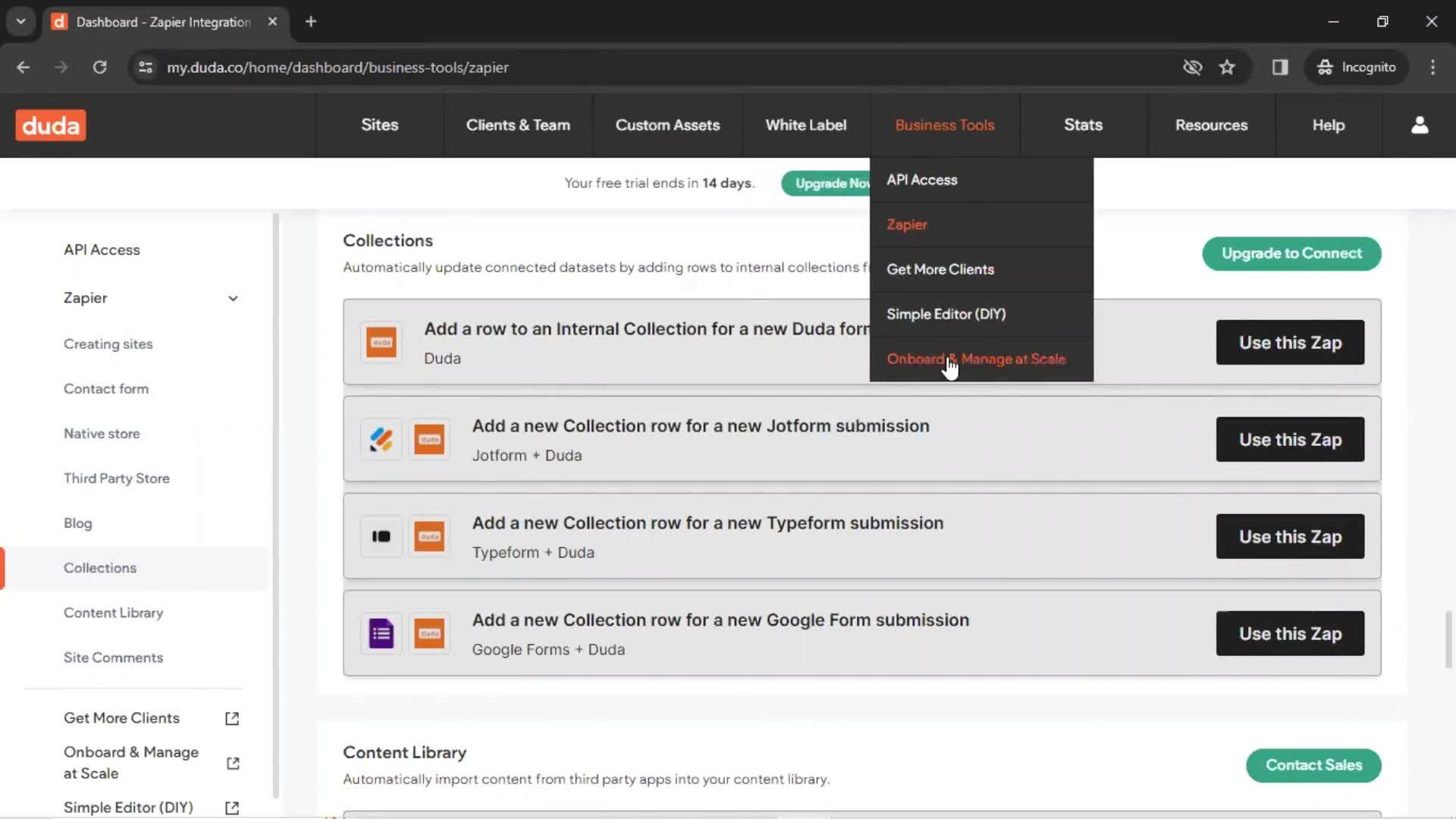This screenshot has height=819, width=1456.
Task: Select API Access in Business Tools dropdown
Action: pyautogui.click(x=981, y=180)
